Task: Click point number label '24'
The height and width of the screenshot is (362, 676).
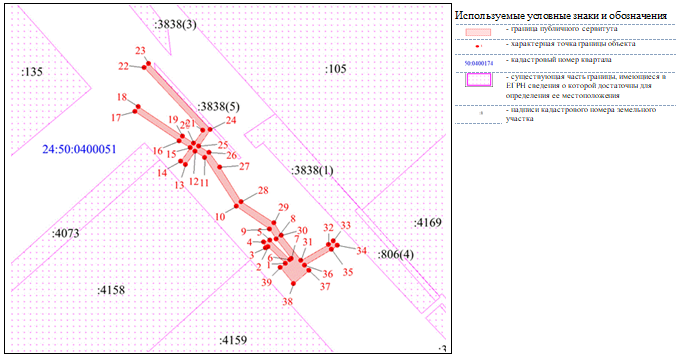Action: (x=231, y=120)
